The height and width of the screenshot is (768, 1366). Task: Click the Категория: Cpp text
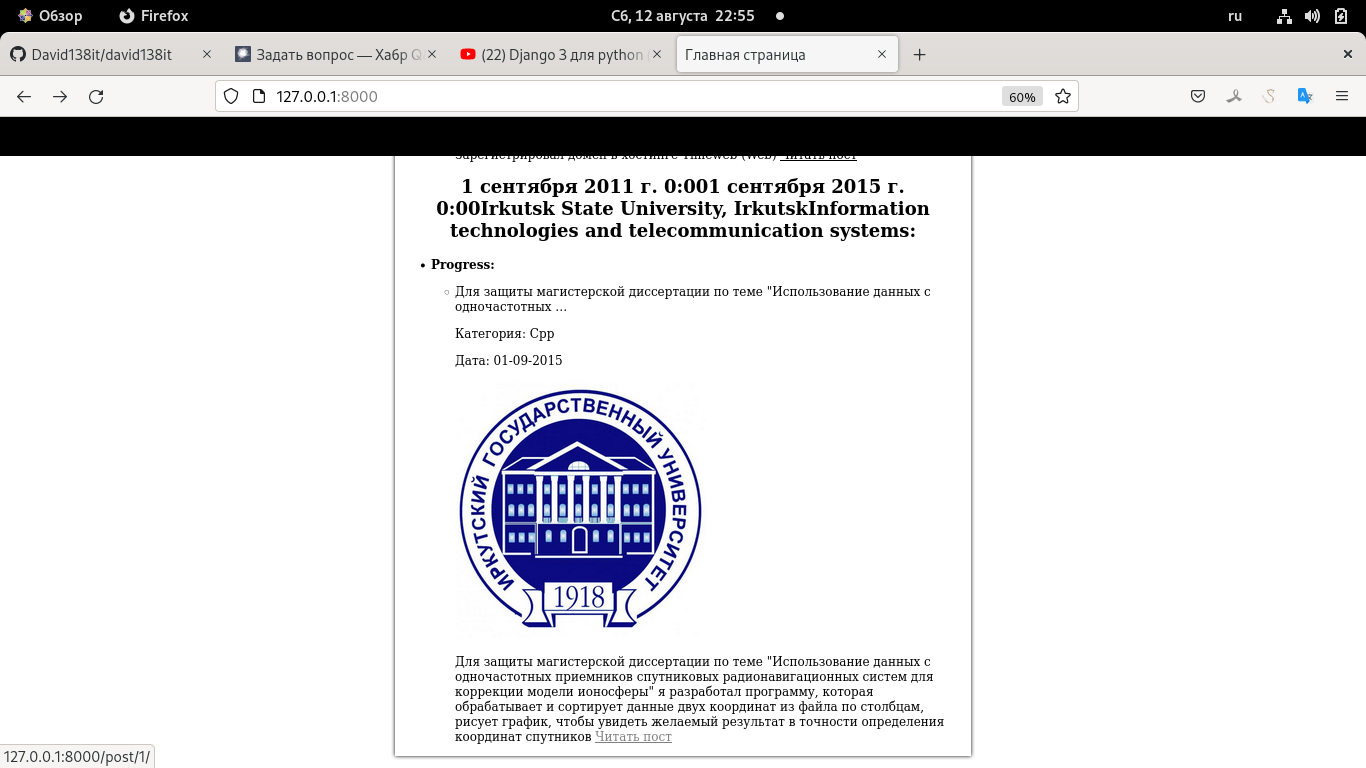(x=504, y=334)
